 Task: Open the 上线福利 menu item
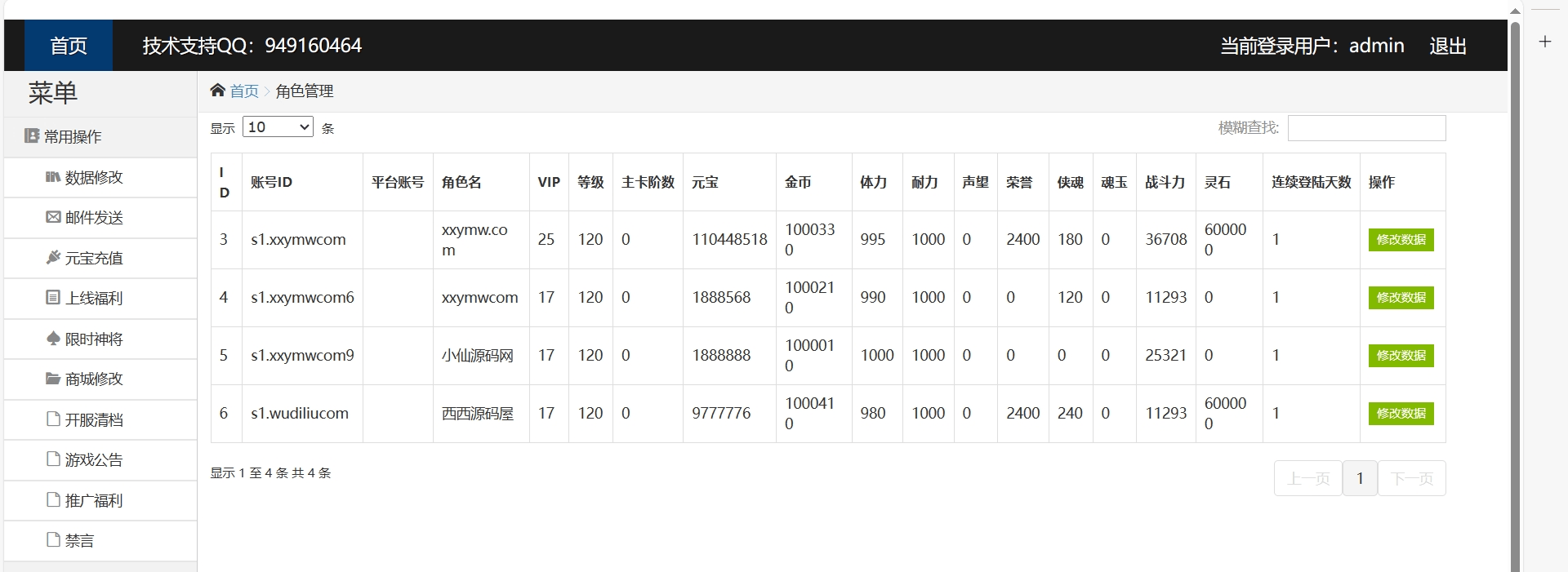click(100, 299)
